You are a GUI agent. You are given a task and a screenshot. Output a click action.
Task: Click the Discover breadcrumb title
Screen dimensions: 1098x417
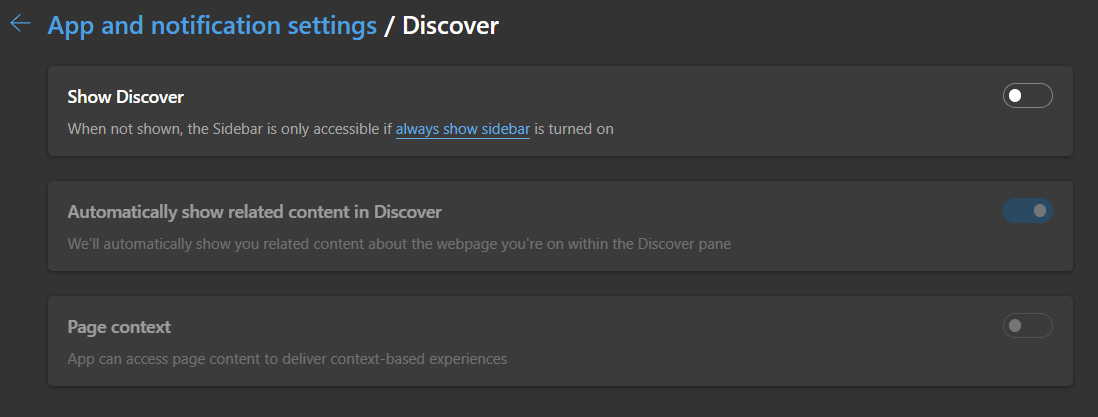(x=450, y=26)
